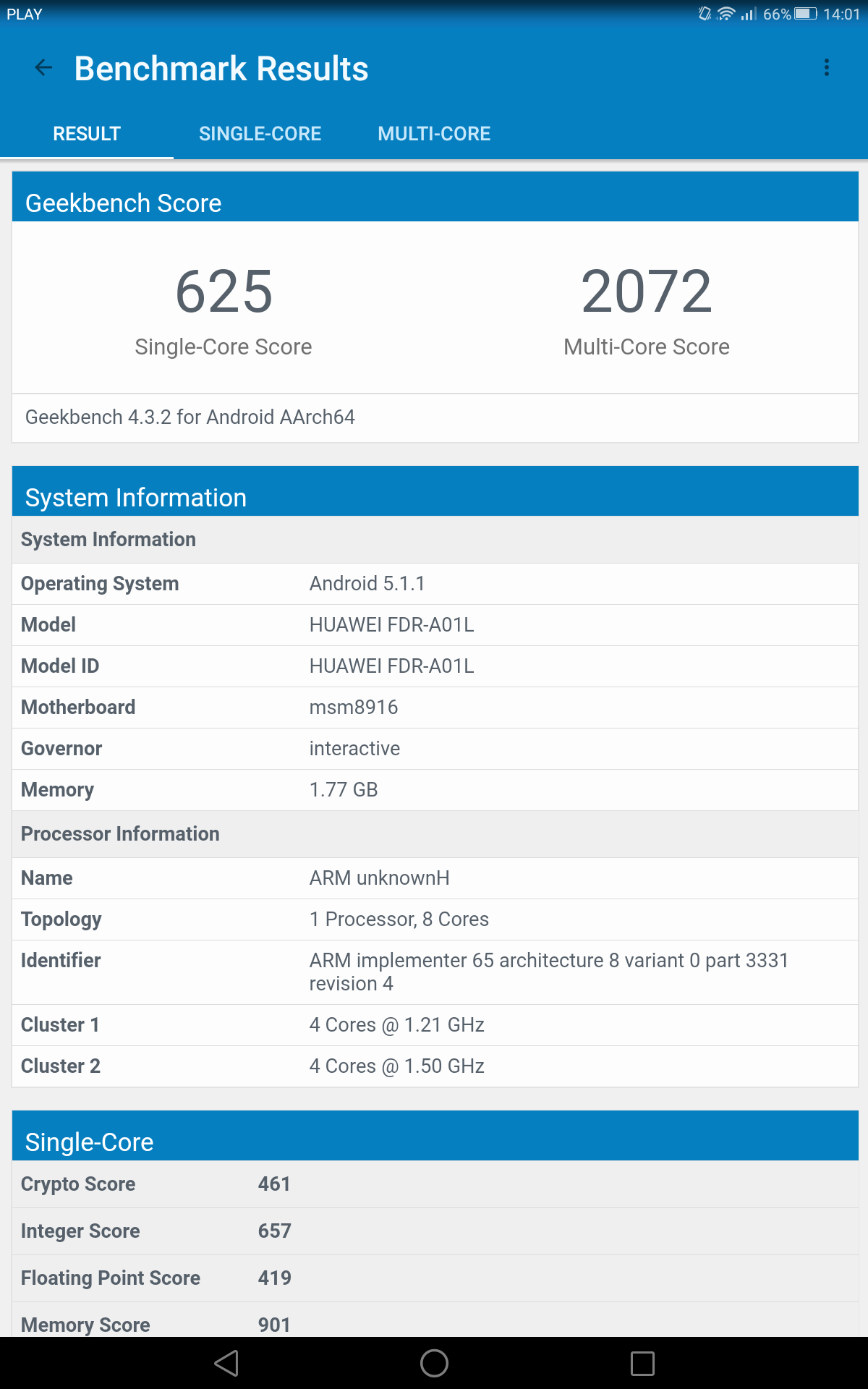868x1389 pixels.
Task: Select the Model ID value HUAWEI FDR-A01L
Action: 392,666
